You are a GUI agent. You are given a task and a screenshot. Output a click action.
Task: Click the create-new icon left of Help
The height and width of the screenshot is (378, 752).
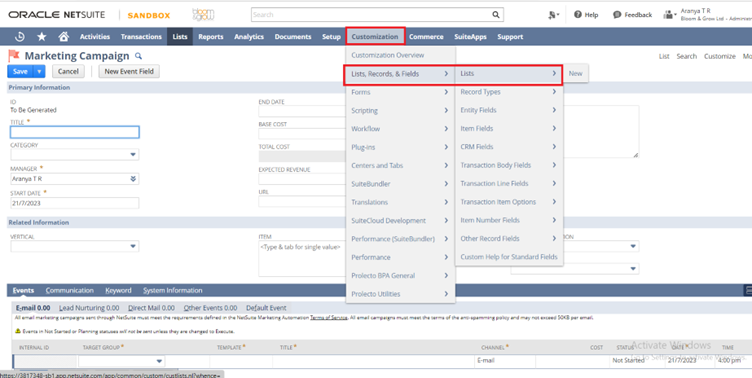553,15
